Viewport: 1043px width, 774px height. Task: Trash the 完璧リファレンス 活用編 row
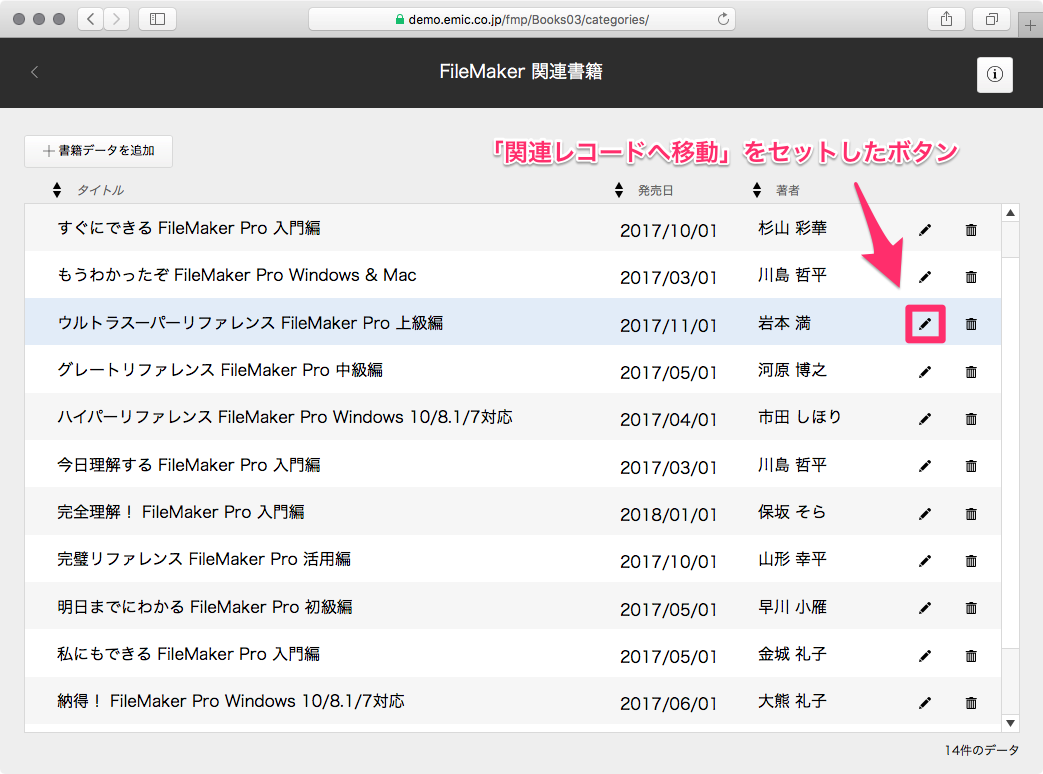click(971, 561)
